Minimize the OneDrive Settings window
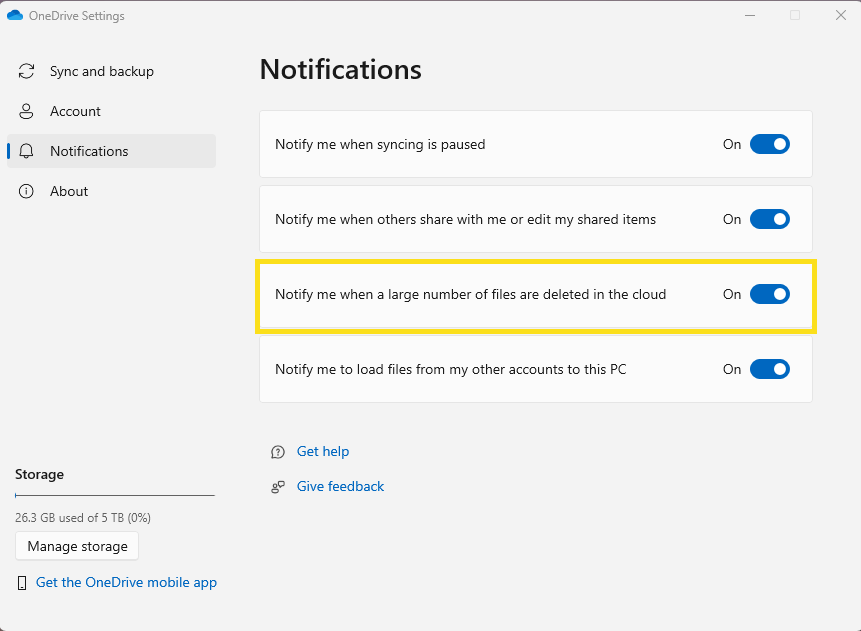Screen dimensions: 861x631 (750, 15)
